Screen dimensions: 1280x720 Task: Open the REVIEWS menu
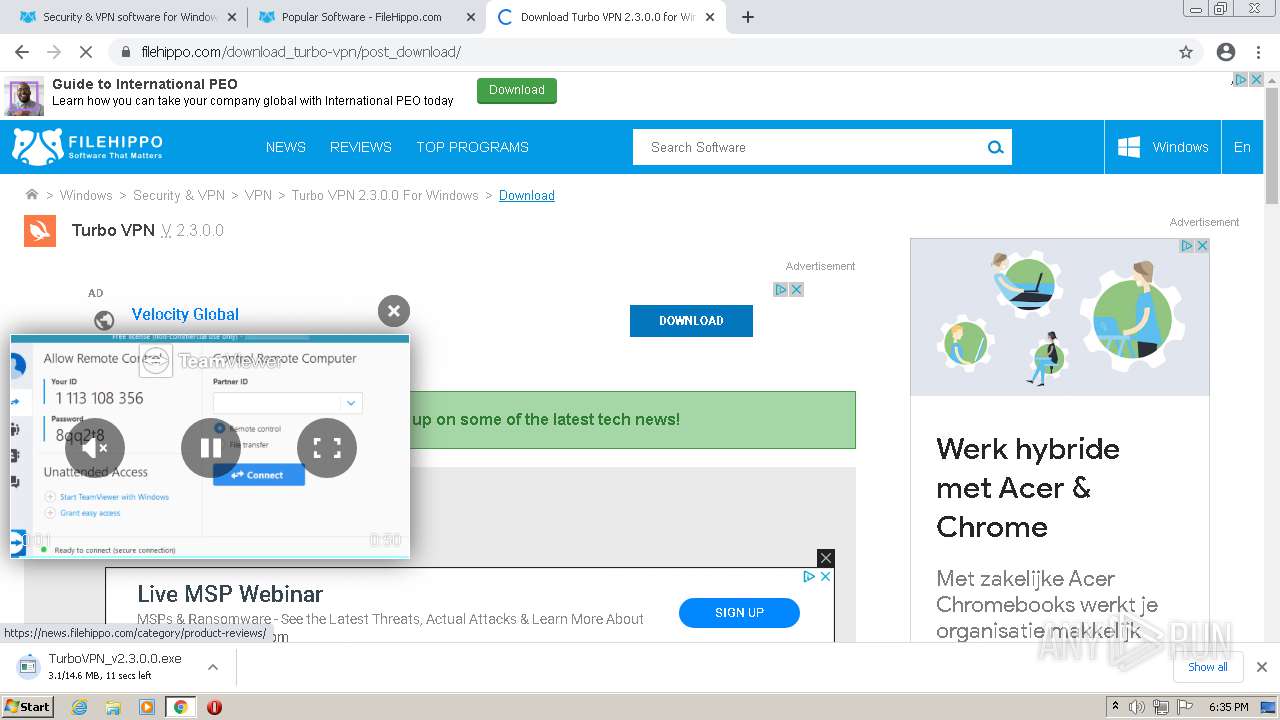tap(361, 147)
